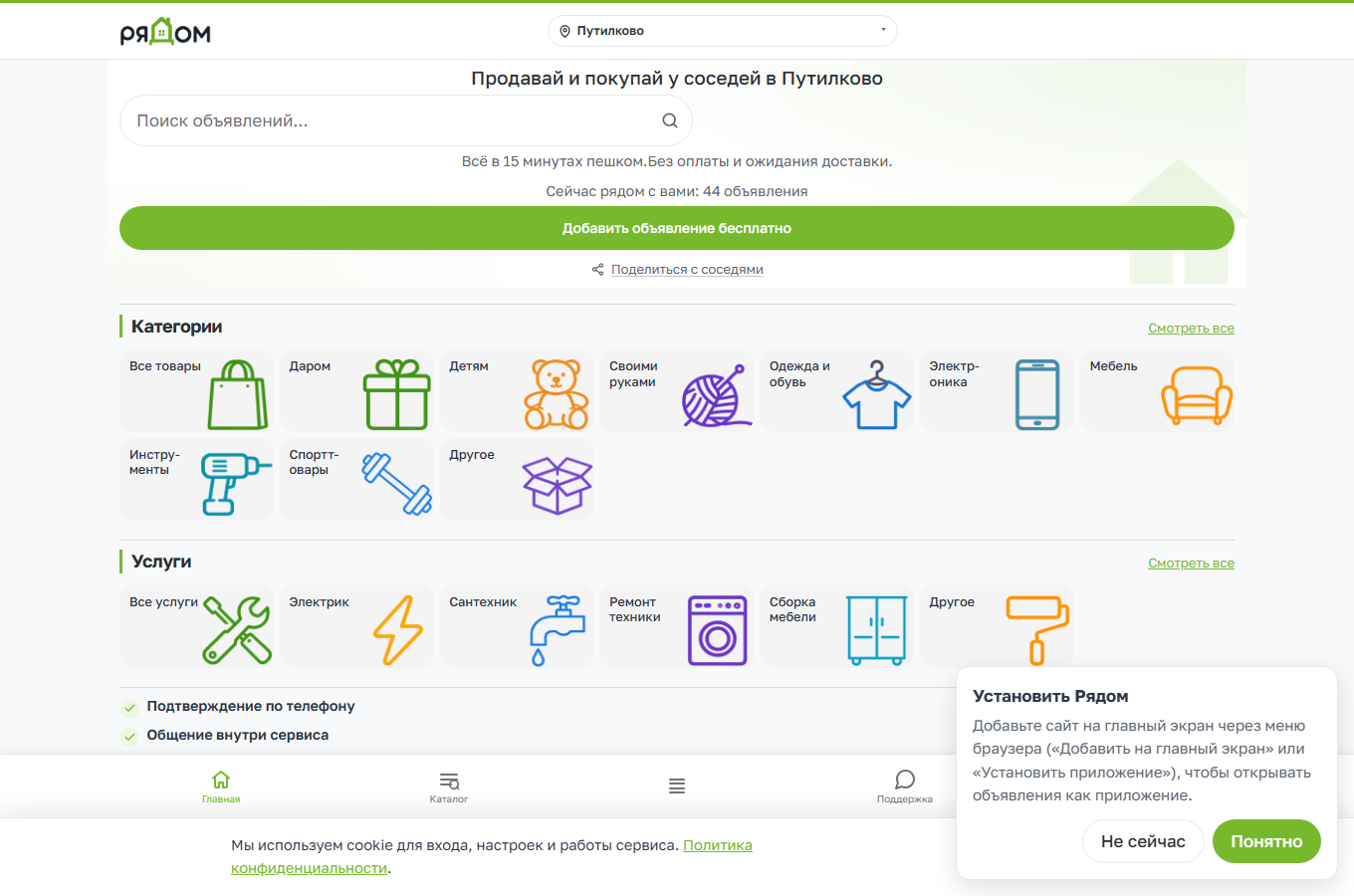Click the РЯДОМ logo

point(165,32)
